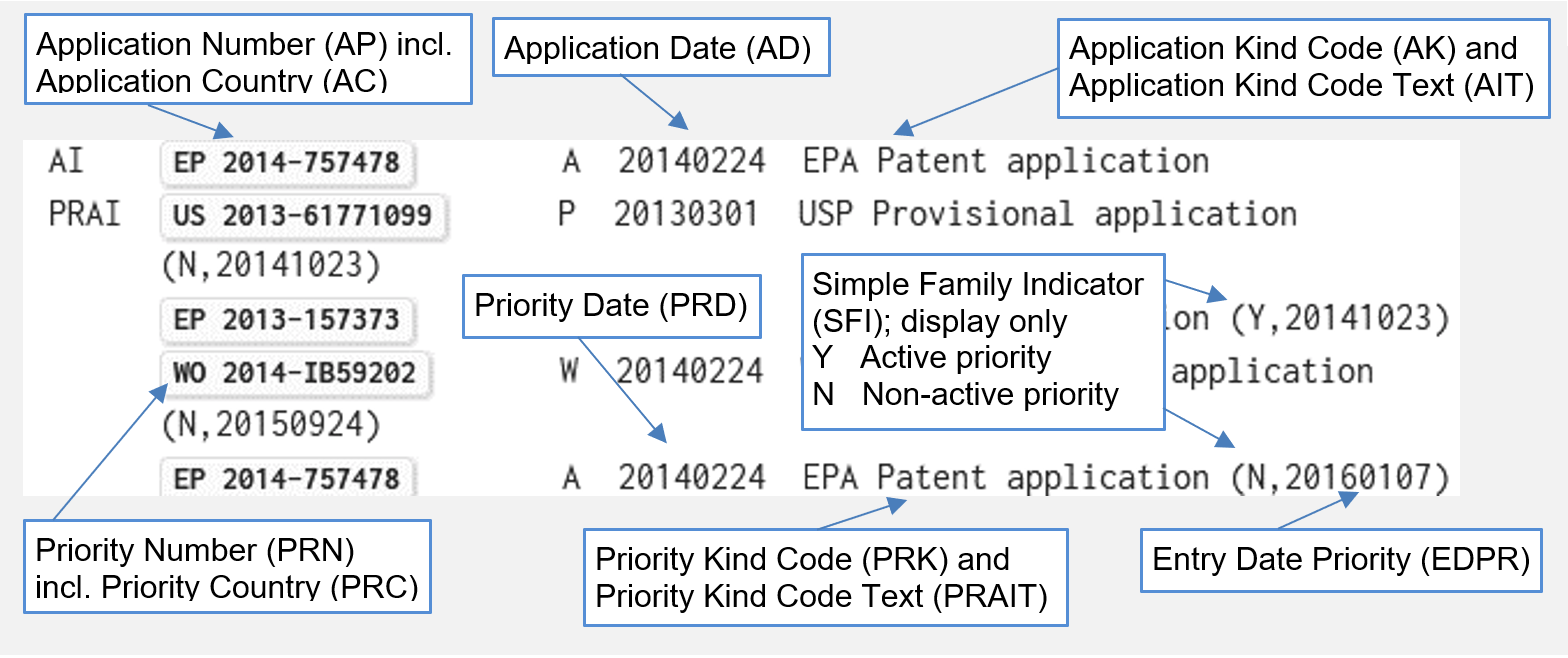The height and width of the screenshot is (658, 1568).
Task: Select the Simple Family Indicator (SFI) callout
Action: [x=983, y=340]
